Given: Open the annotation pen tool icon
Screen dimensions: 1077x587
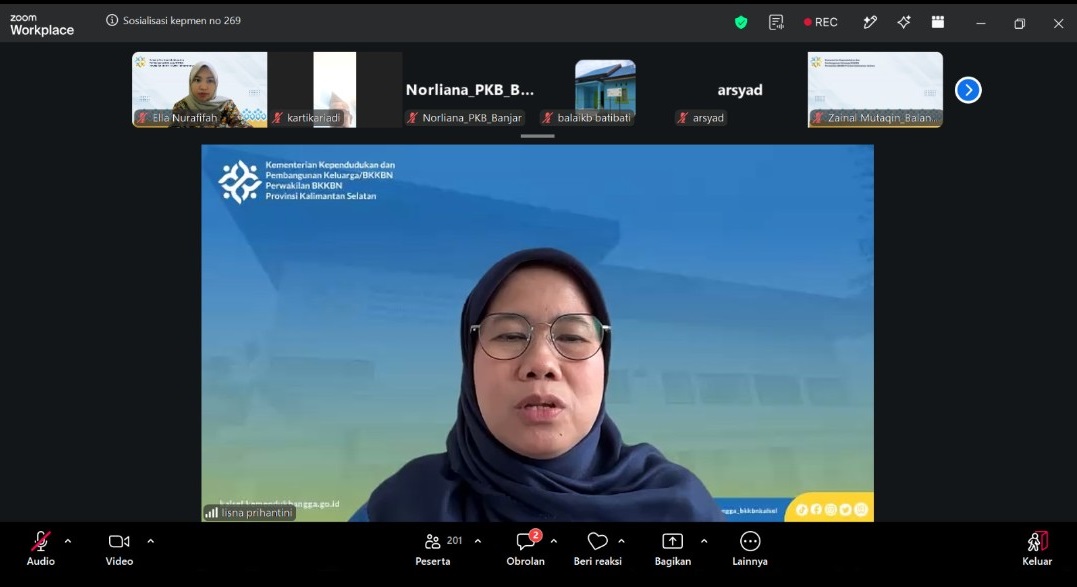Looking at the screenshot, I should (x=870, y=23).
